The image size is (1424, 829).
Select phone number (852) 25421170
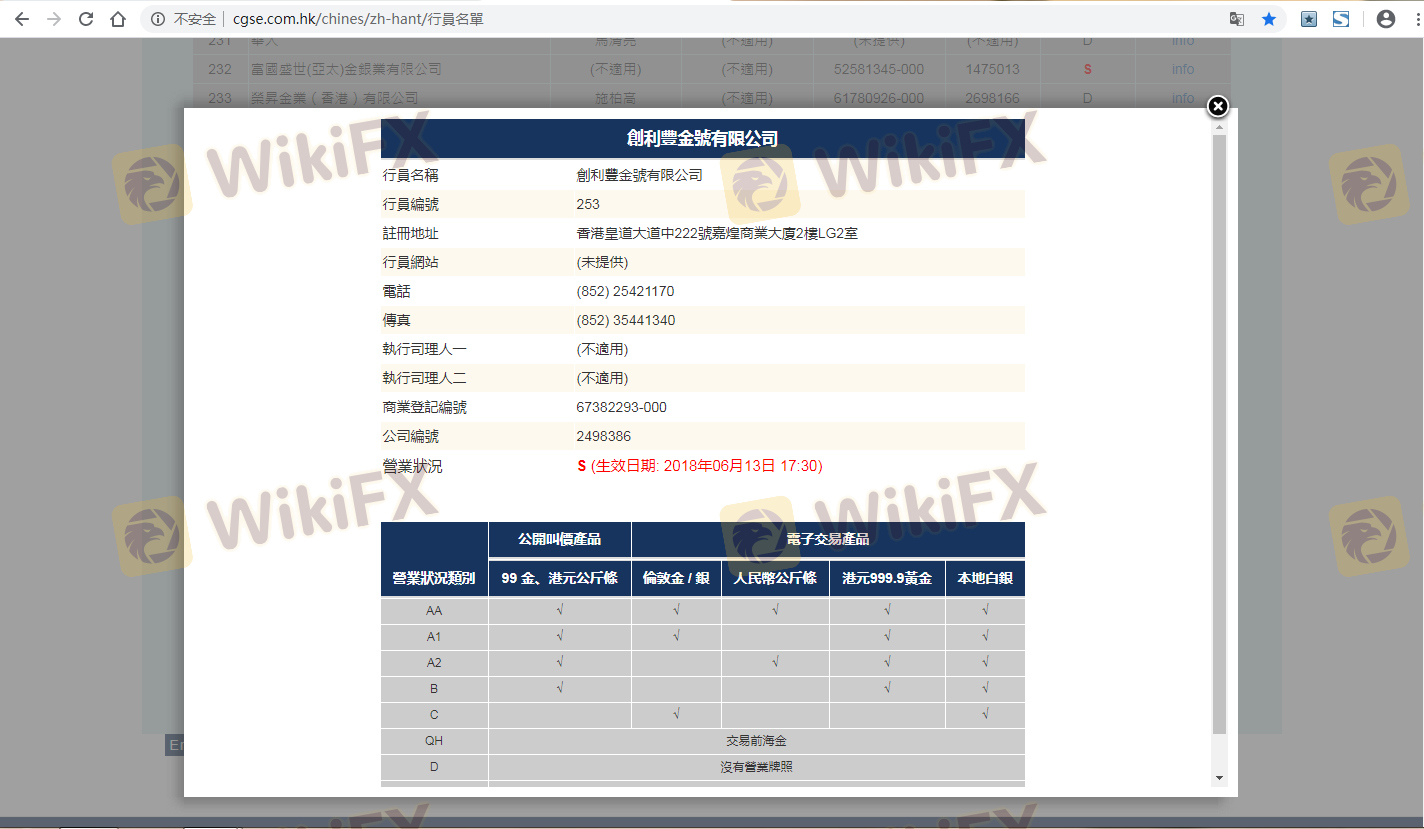[x=625, y=291]
